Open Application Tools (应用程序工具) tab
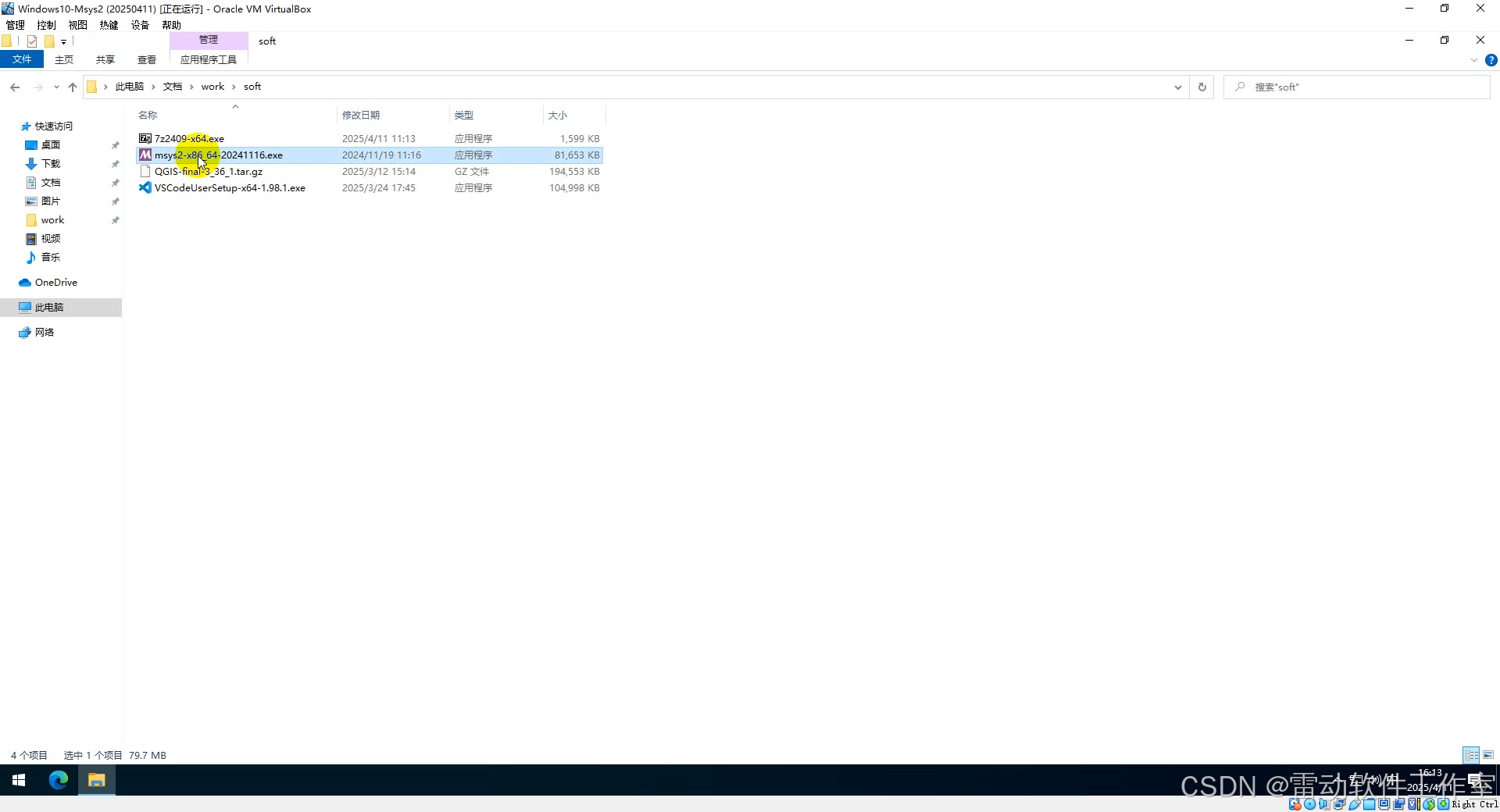1500x812 pixels. click(209, 60)
